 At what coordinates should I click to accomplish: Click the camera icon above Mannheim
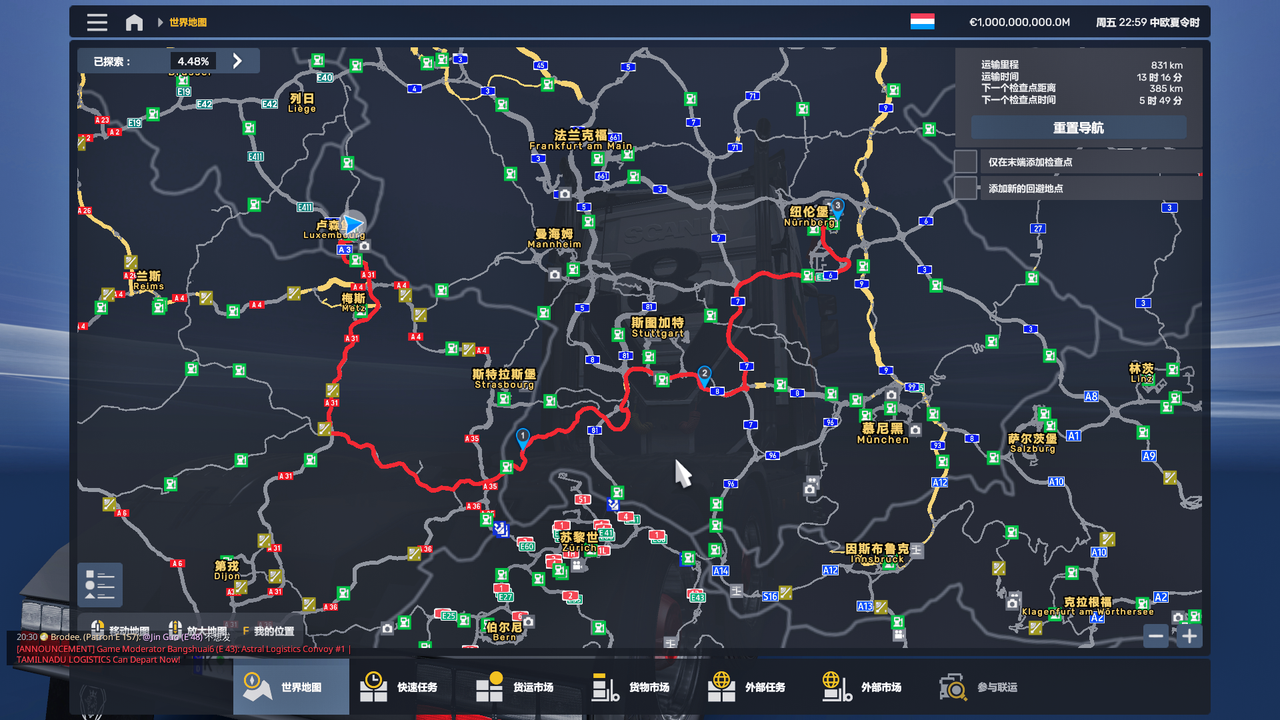(565, 194)
